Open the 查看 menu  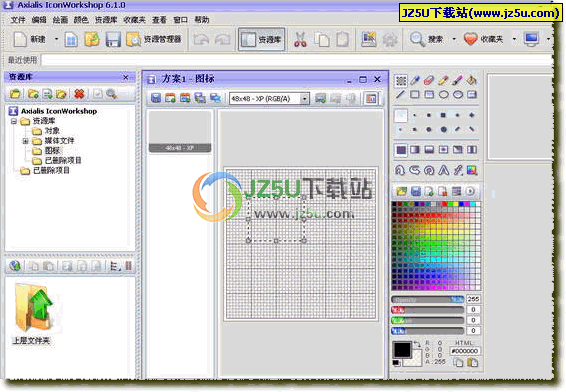(x=159, y=20)
